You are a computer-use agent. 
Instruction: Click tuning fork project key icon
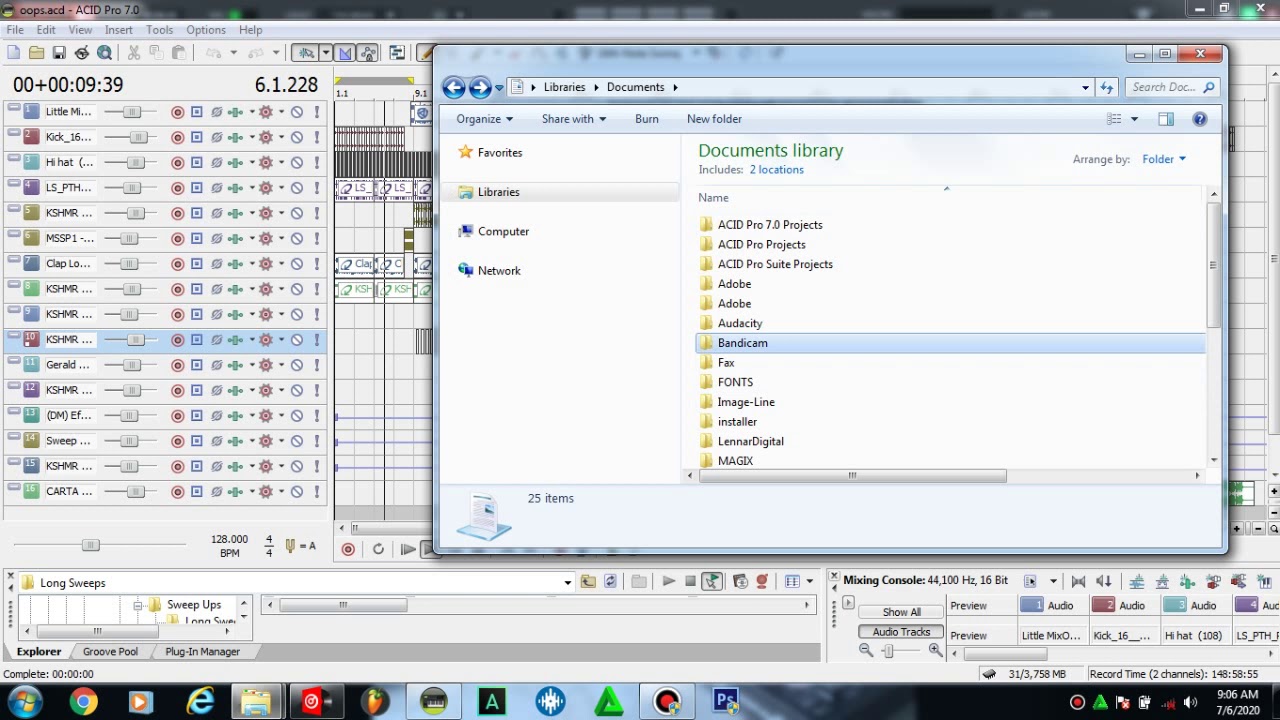(290, 545)
